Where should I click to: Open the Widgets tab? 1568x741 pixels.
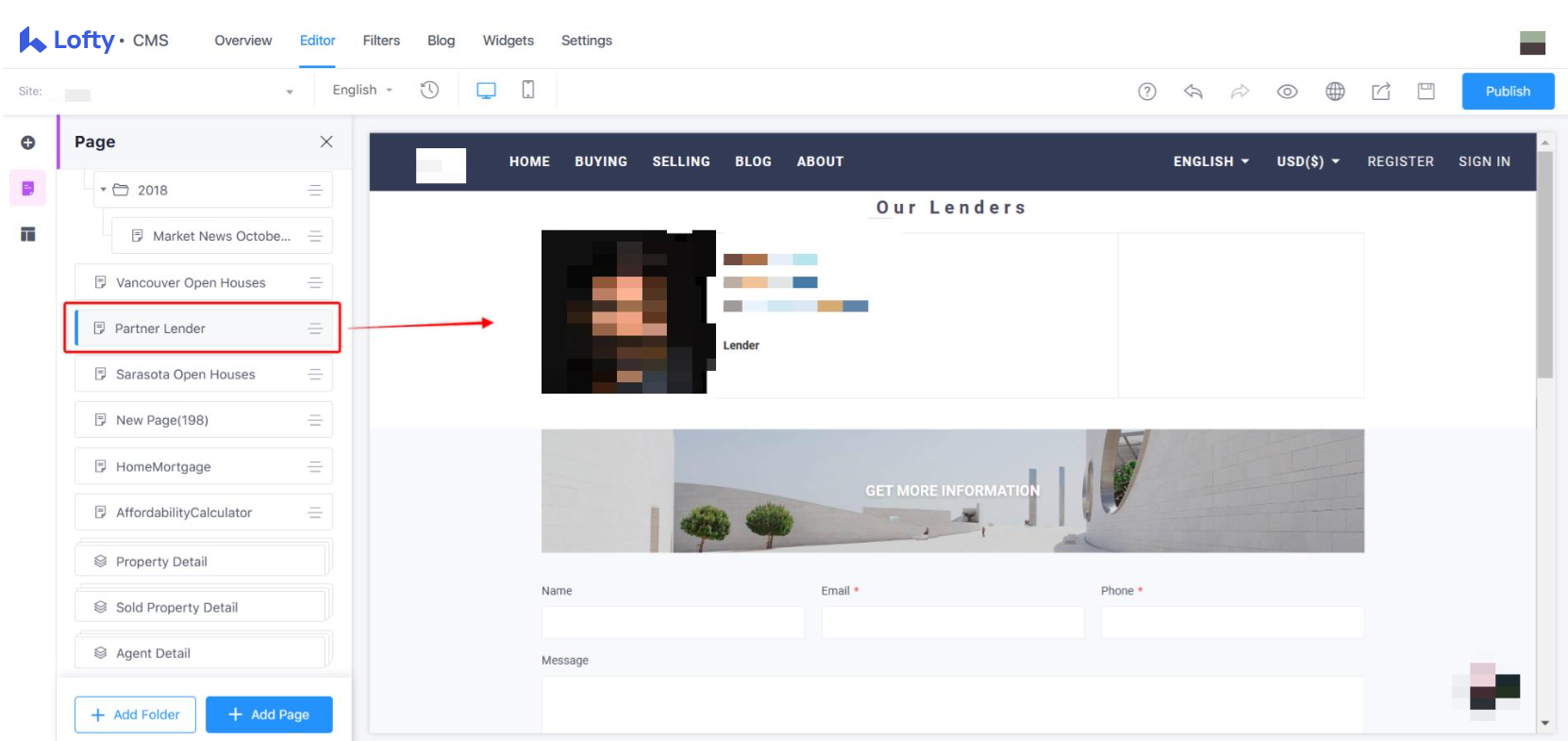click(508, 41)
